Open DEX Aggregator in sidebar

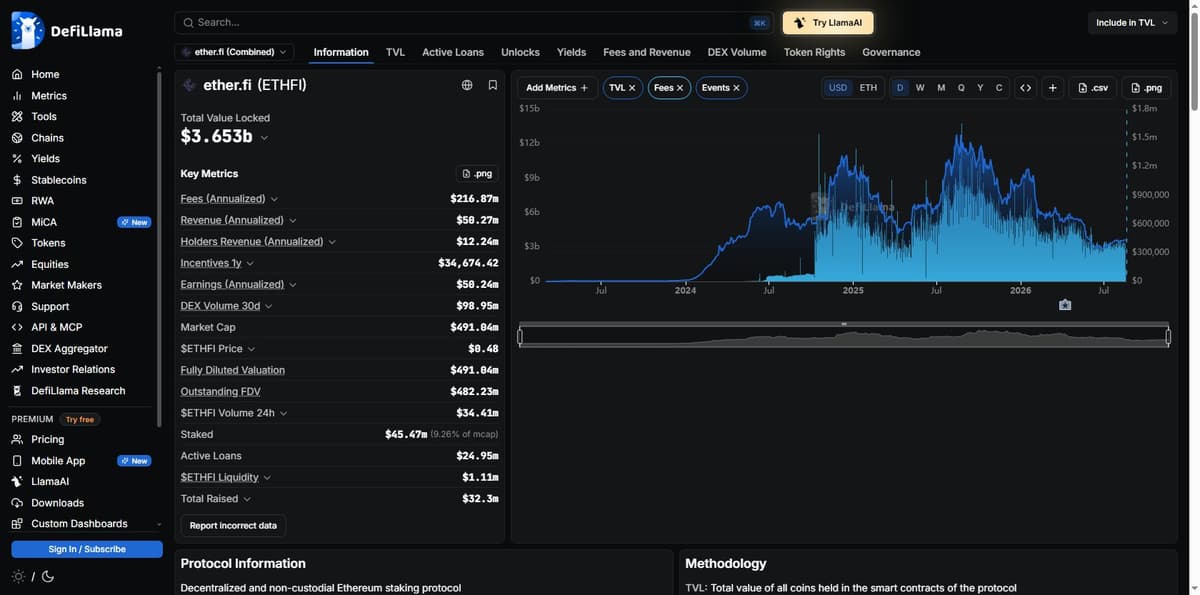(x=69, y=348)
